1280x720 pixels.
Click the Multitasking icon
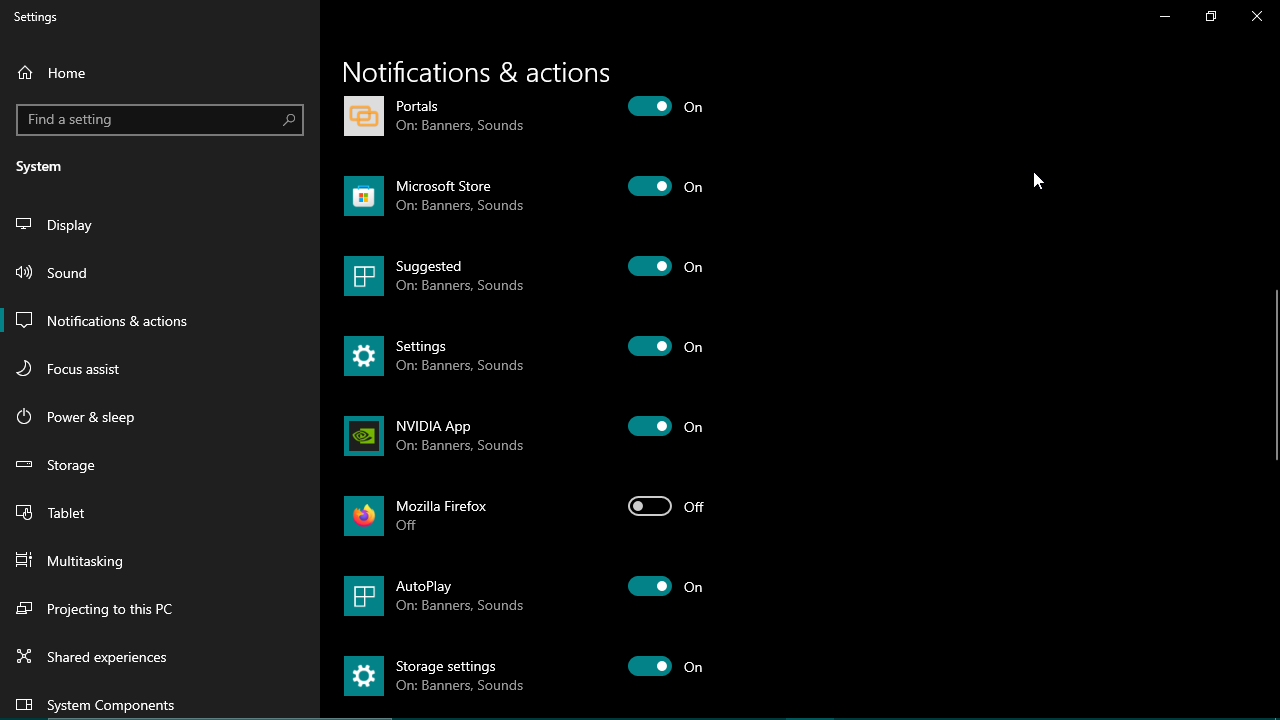25,561
